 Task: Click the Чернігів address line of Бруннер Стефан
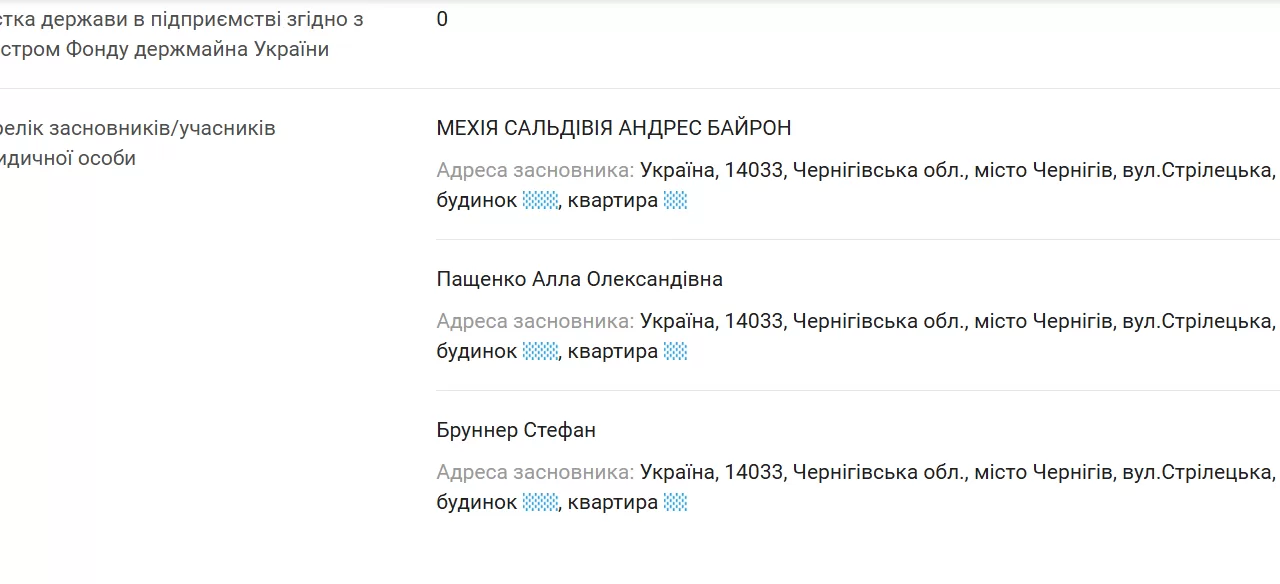(x=957, y=472)
